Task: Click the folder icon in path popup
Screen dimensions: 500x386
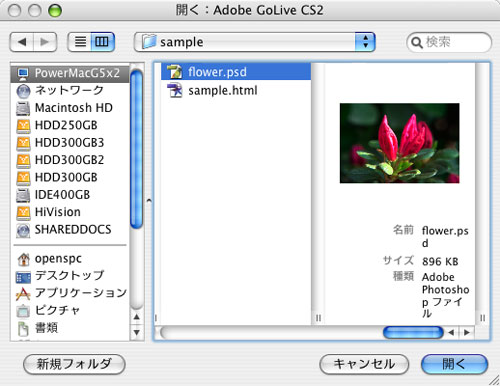Action: coord(149,42)
